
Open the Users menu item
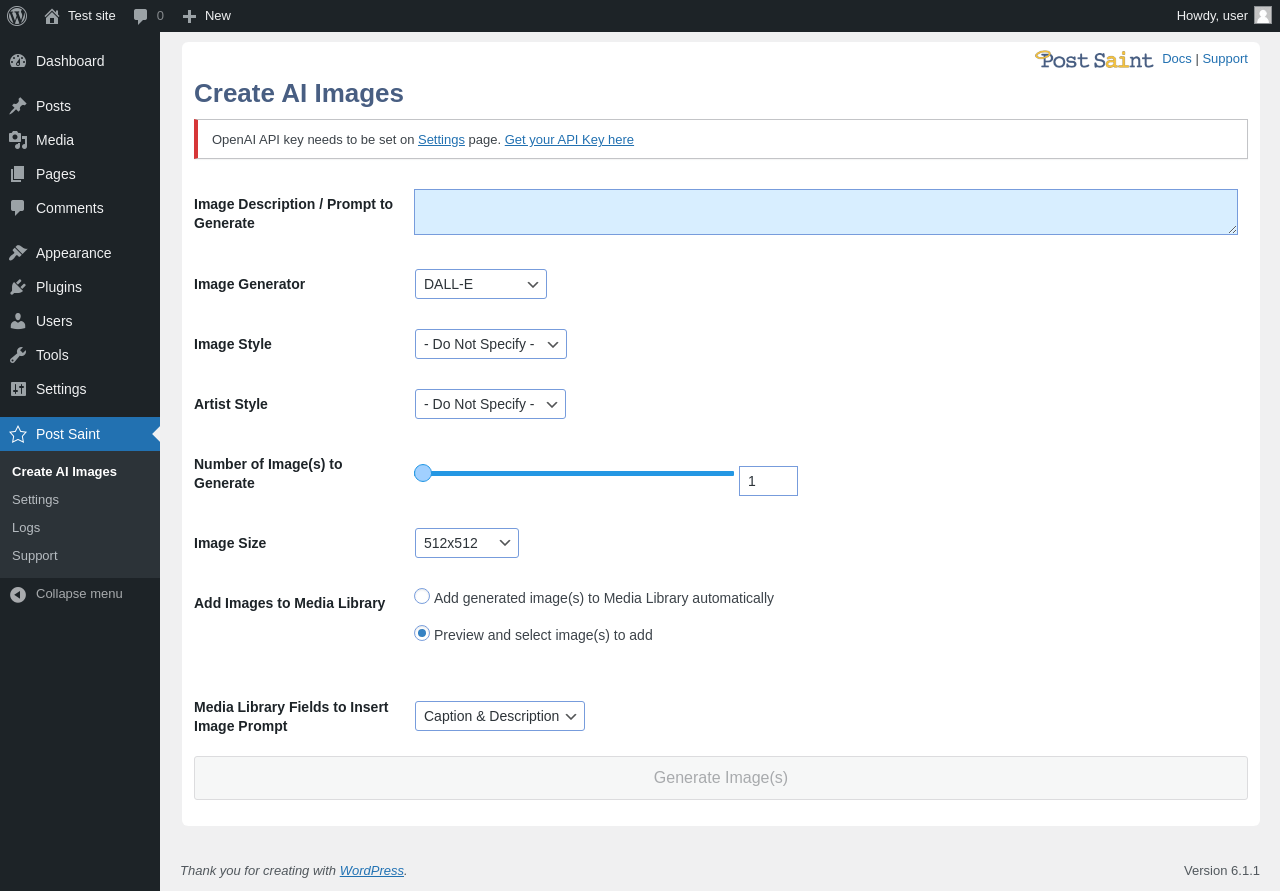(80, 321)
